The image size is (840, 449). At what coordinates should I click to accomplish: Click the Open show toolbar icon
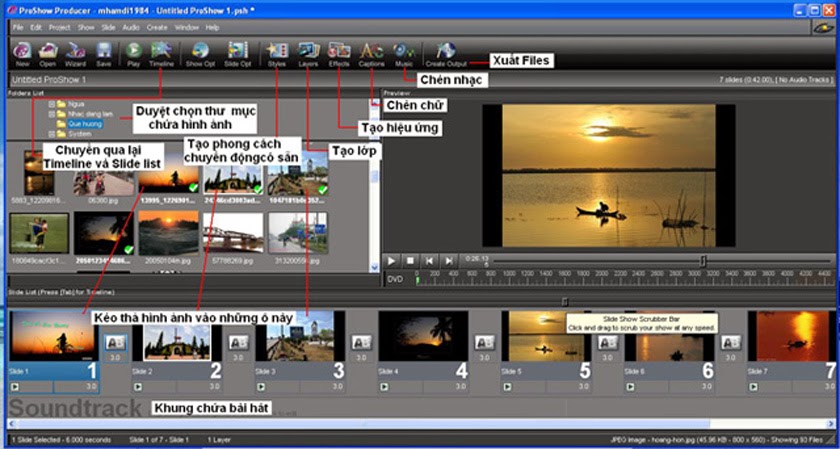pos(48,54)
